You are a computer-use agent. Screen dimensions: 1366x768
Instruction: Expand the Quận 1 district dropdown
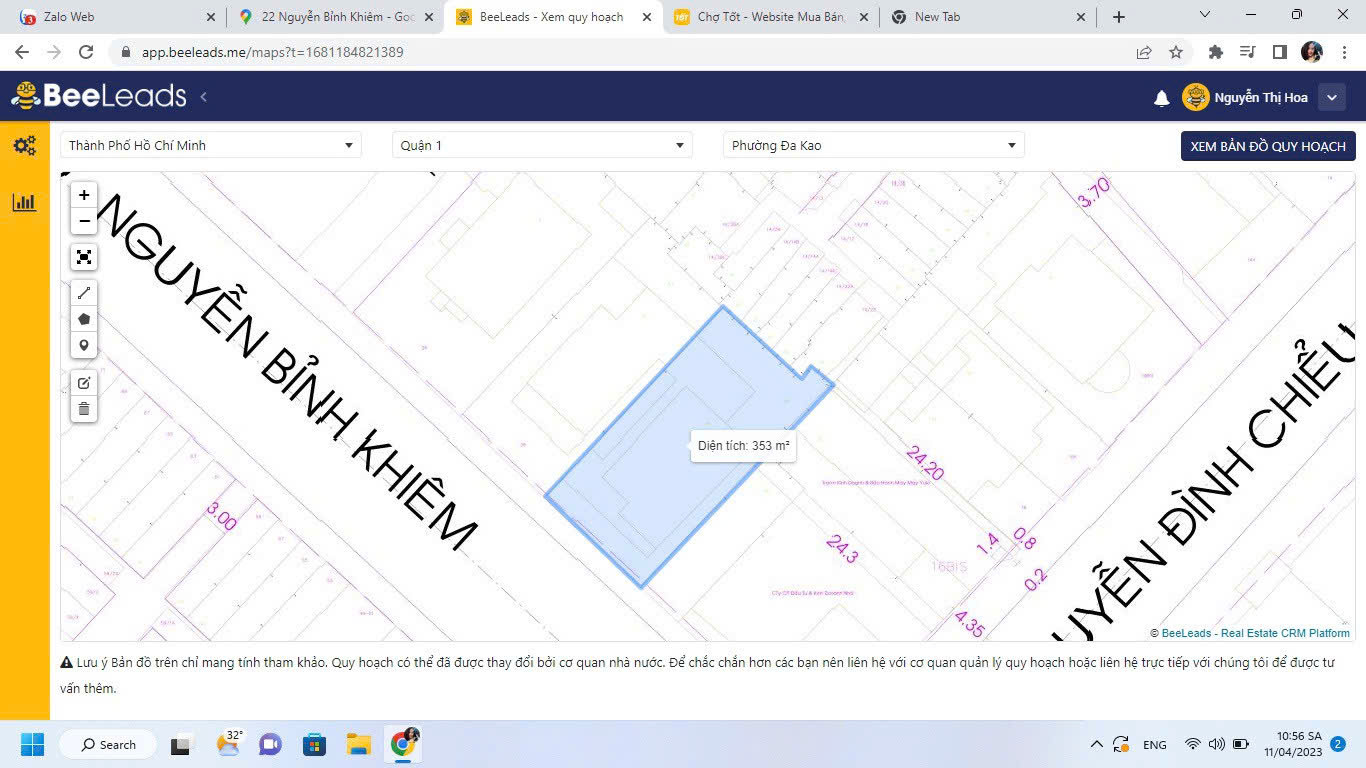[542, 145]
